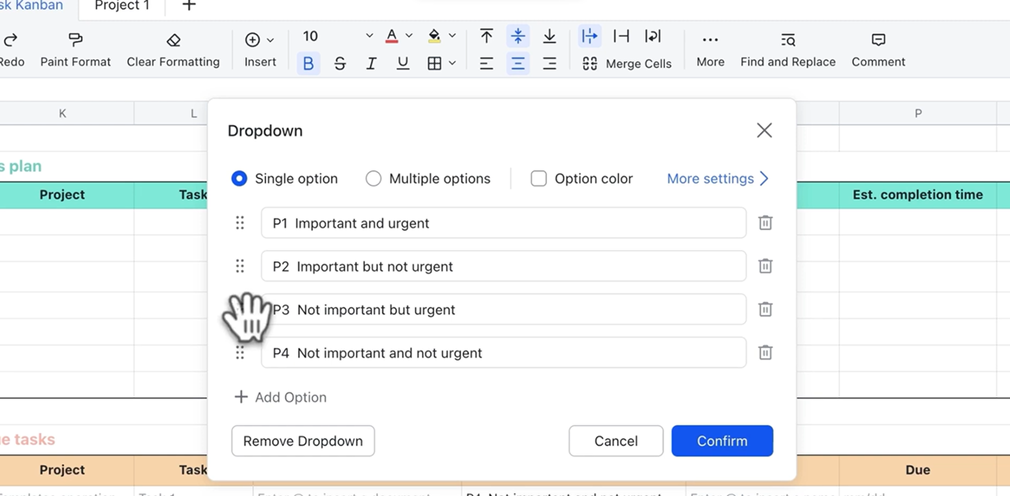This screenshot has width=1010, height=496.
Task: Open the More toolbar menu
Action: (x=710, y=49)
